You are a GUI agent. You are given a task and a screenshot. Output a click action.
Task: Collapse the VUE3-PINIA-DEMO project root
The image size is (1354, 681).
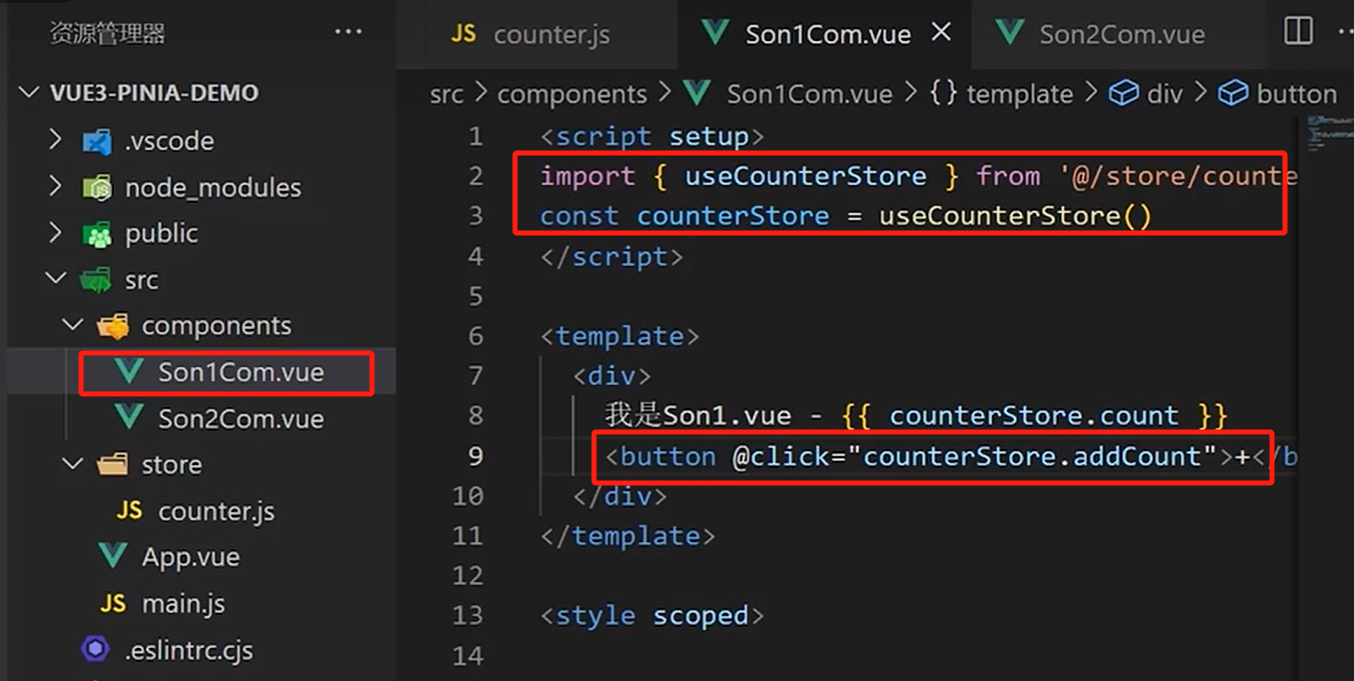pyautogui.click(x=29, y=93)
